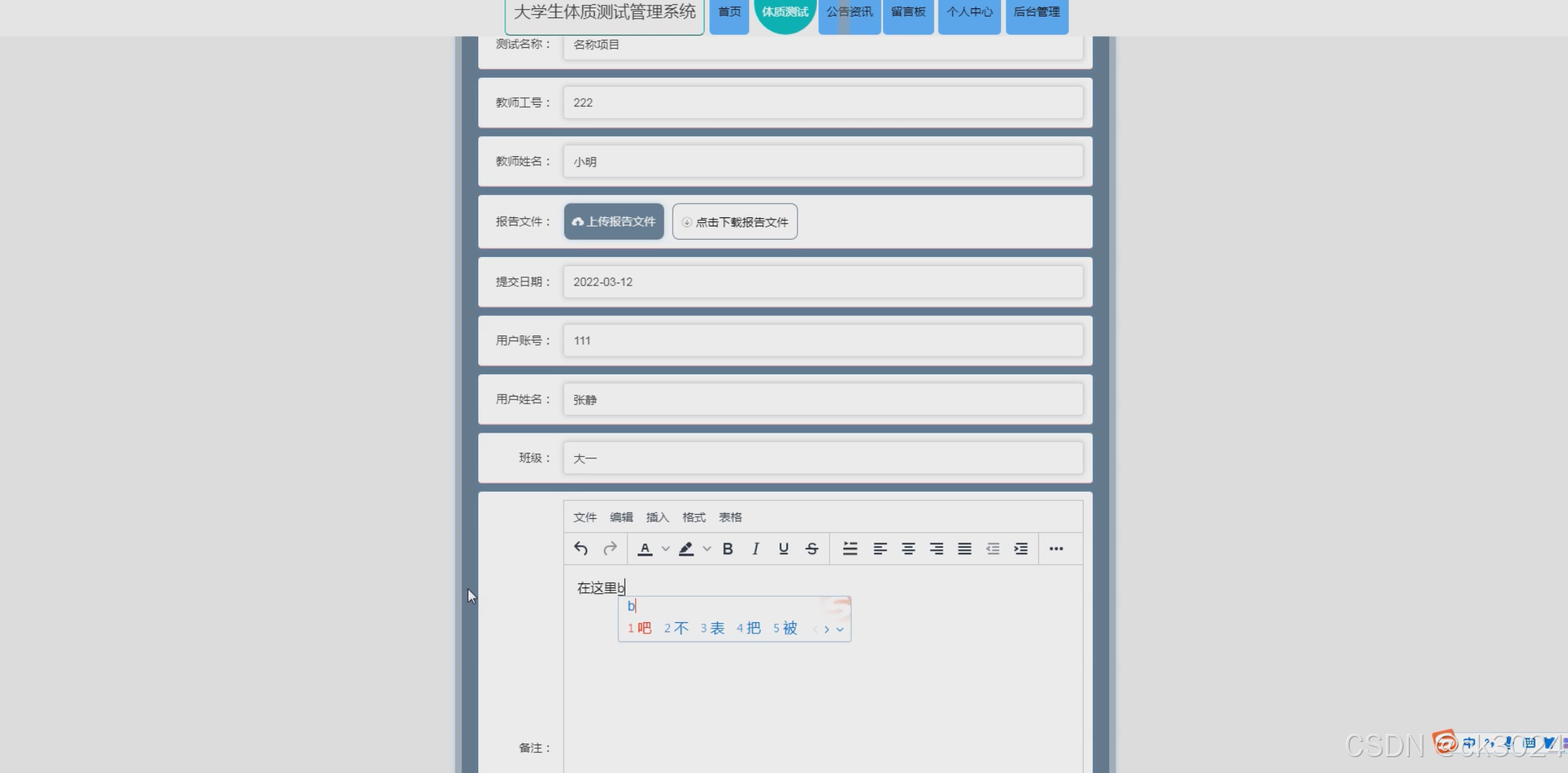Viewport: 1568px width, 773px height.
Task: Expand the text color dropdown arrow
Action: tap(666, 549)
